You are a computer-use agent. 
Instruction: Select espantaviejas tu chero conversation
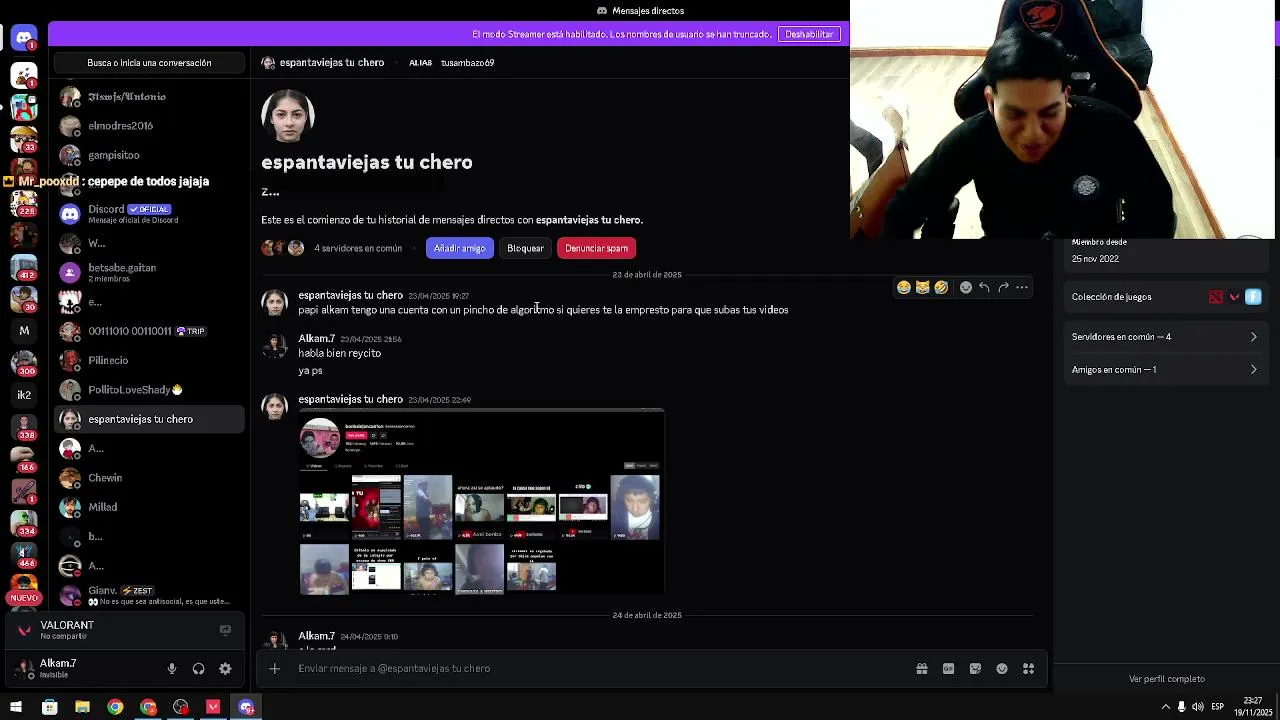149,419
